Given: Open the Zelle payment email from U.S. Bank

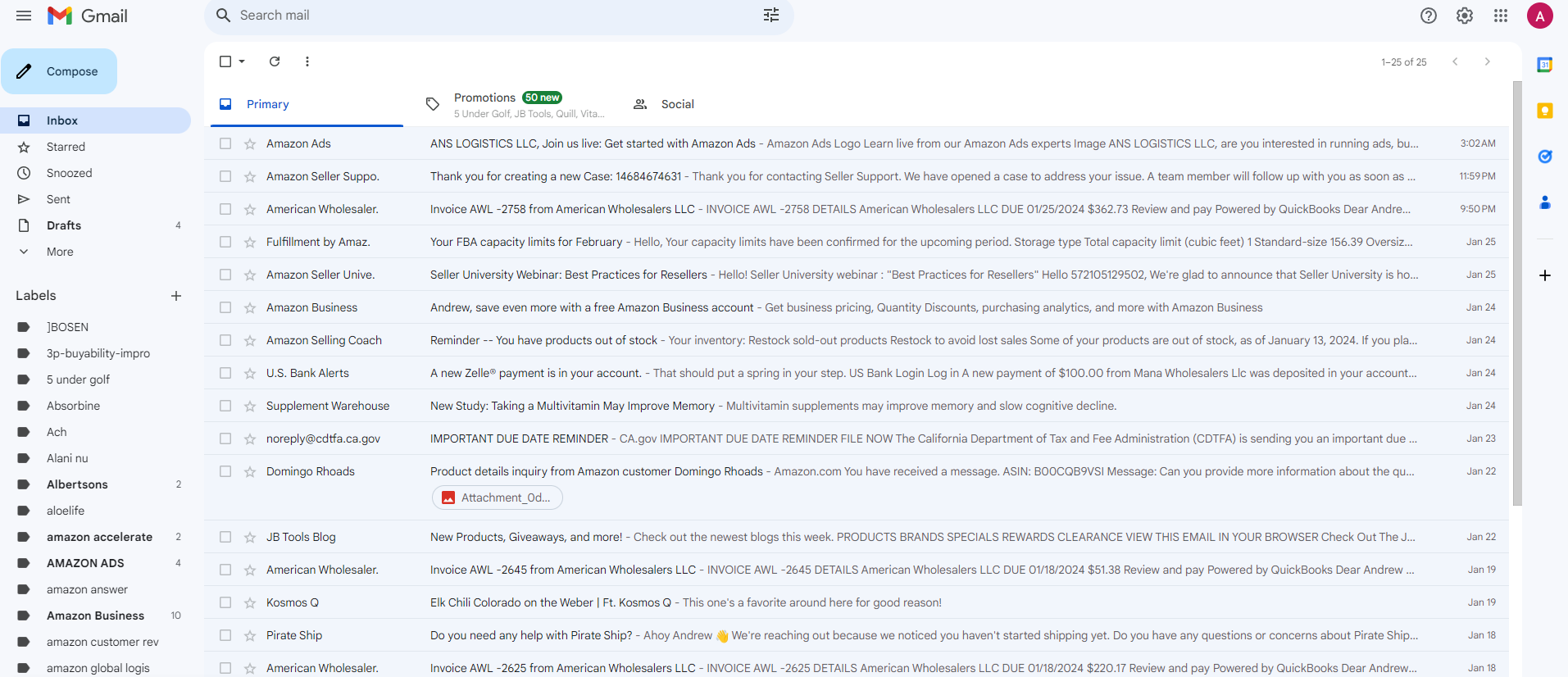Looking at the screenshot, I should 857,373.
